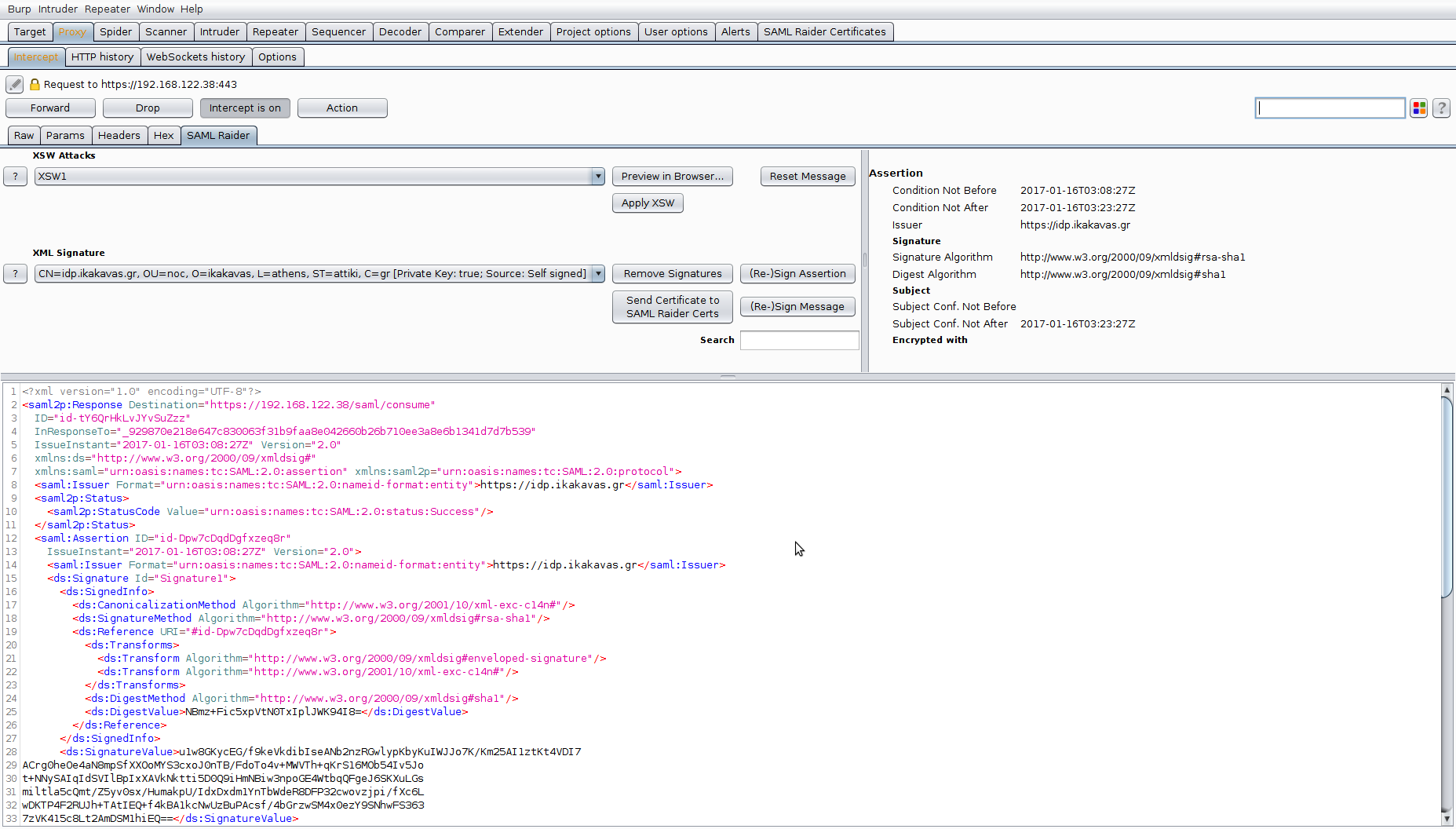
Task: Focus the top-right filter text field
Action: point(1330,108)
